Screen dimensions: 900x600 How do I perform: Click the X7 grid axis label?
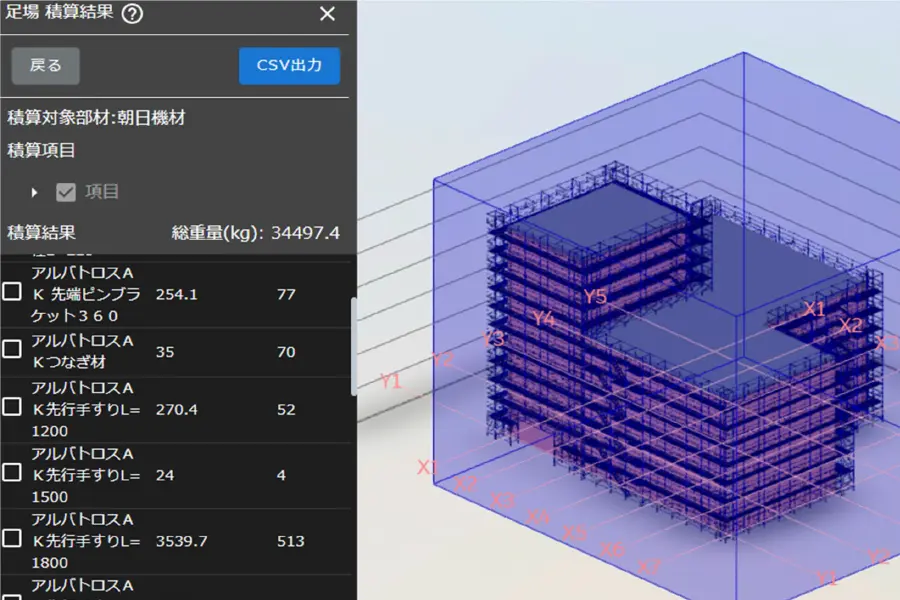pyautogui.click(x=649, y=567)
